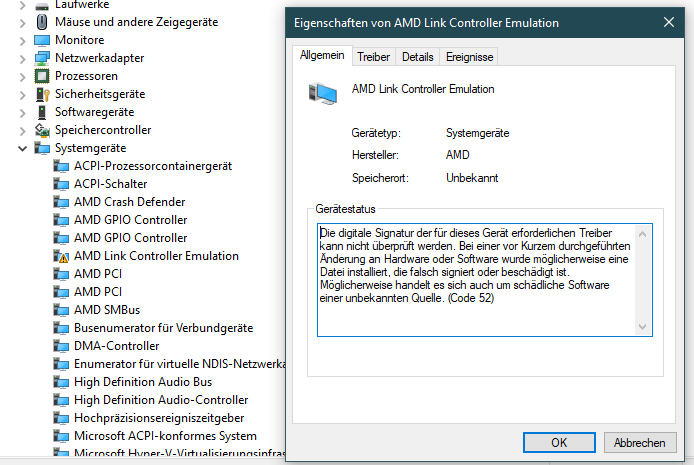The width and height of the screenshot is (694, 465).
Task: Click the icon next to Hochpräzisionsereigniszeitgeber
Action: click(x=61, y=418)
